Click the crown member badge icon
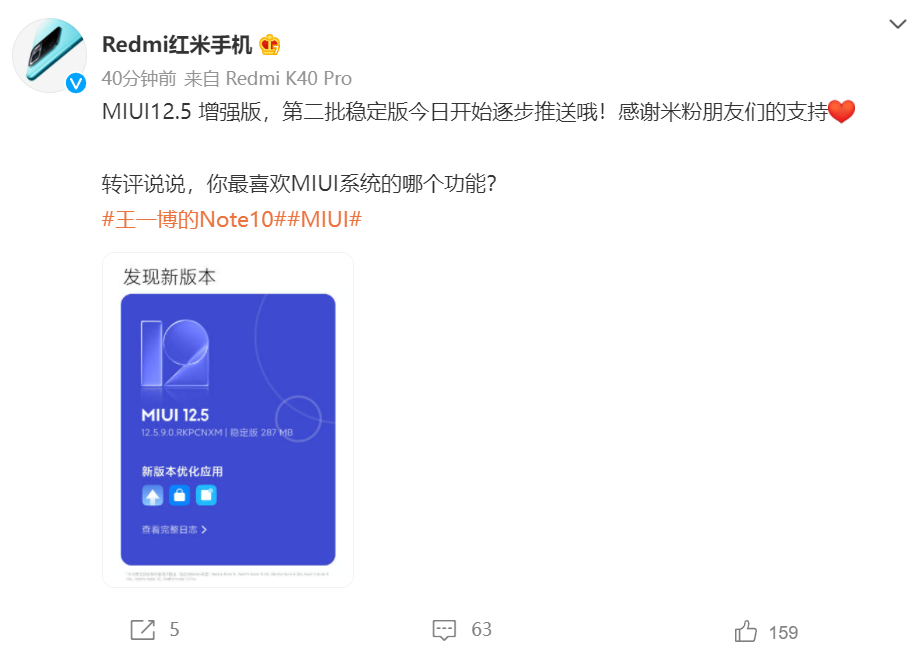 [x=270, y=45]
